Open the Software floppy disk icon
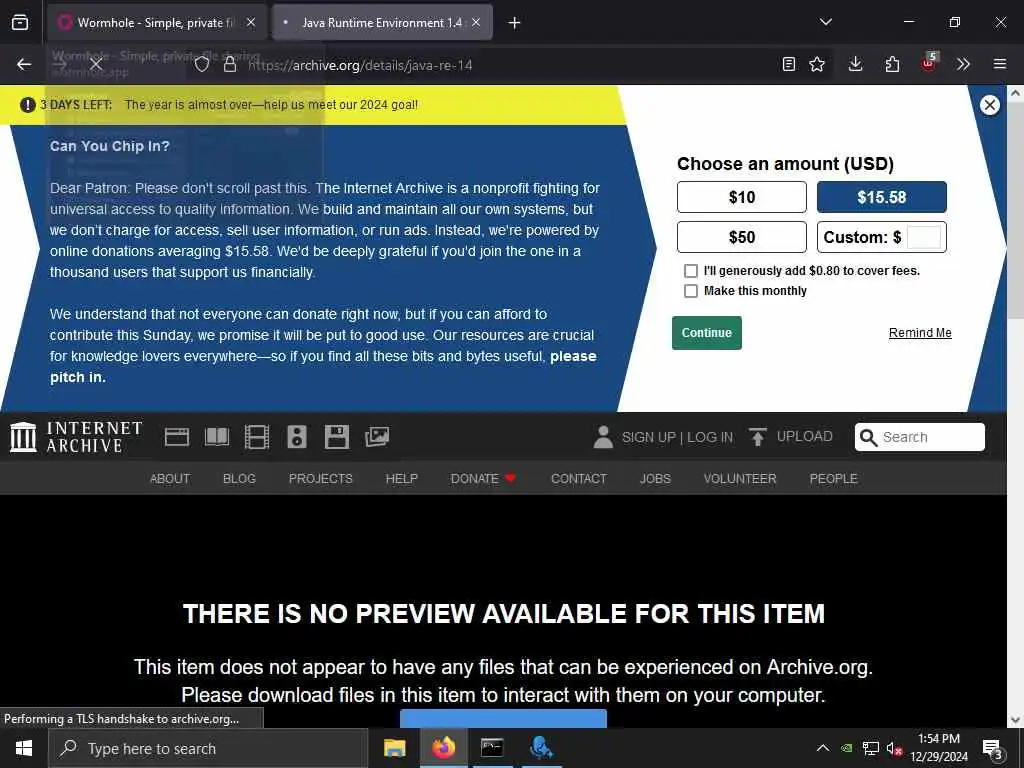1024x768 pixels. [x=337, y=437]
